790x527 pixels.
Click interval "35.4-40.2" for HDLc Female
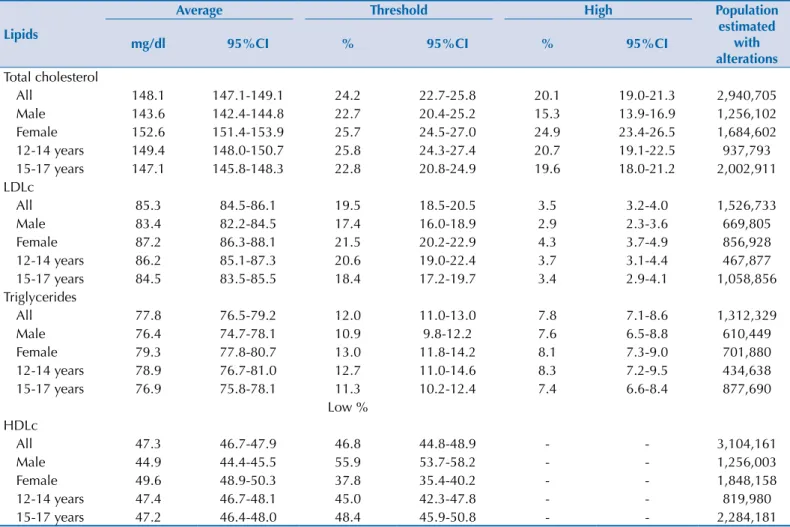[x=447, y=481]
